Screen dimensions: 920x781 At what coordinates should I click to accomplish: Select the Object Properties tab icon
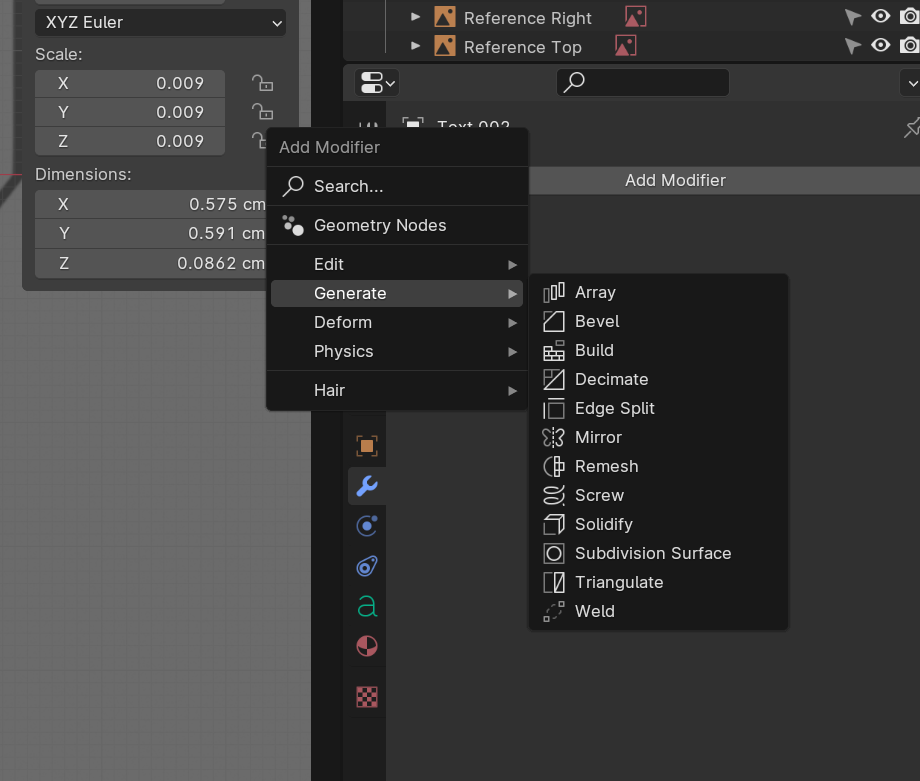tap(365, 446)
